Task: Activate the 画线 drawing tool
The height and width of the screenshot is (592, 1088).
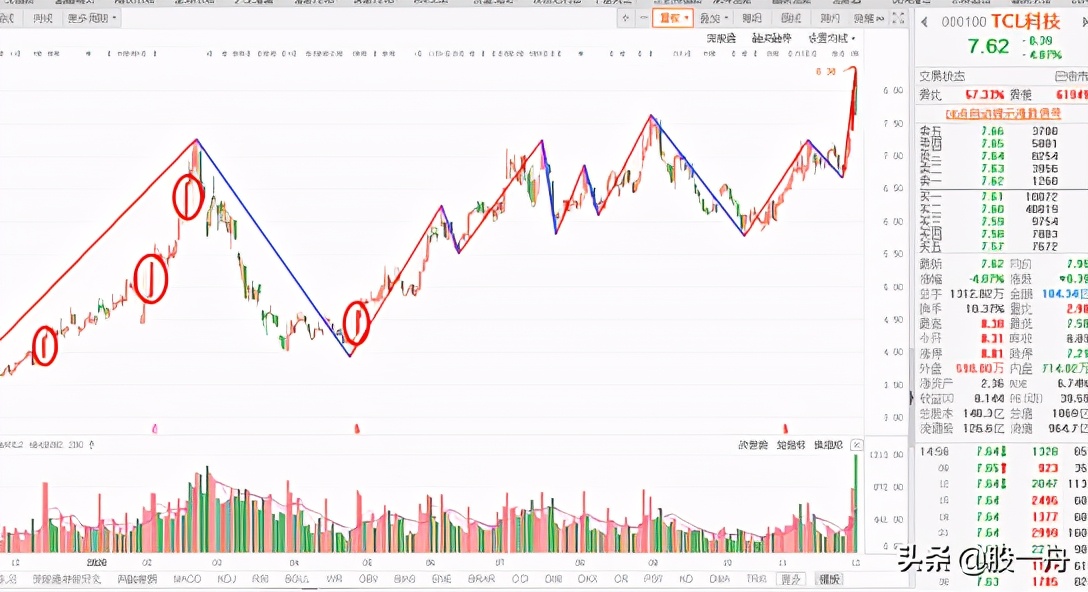Action: click(x=751, y=18)
